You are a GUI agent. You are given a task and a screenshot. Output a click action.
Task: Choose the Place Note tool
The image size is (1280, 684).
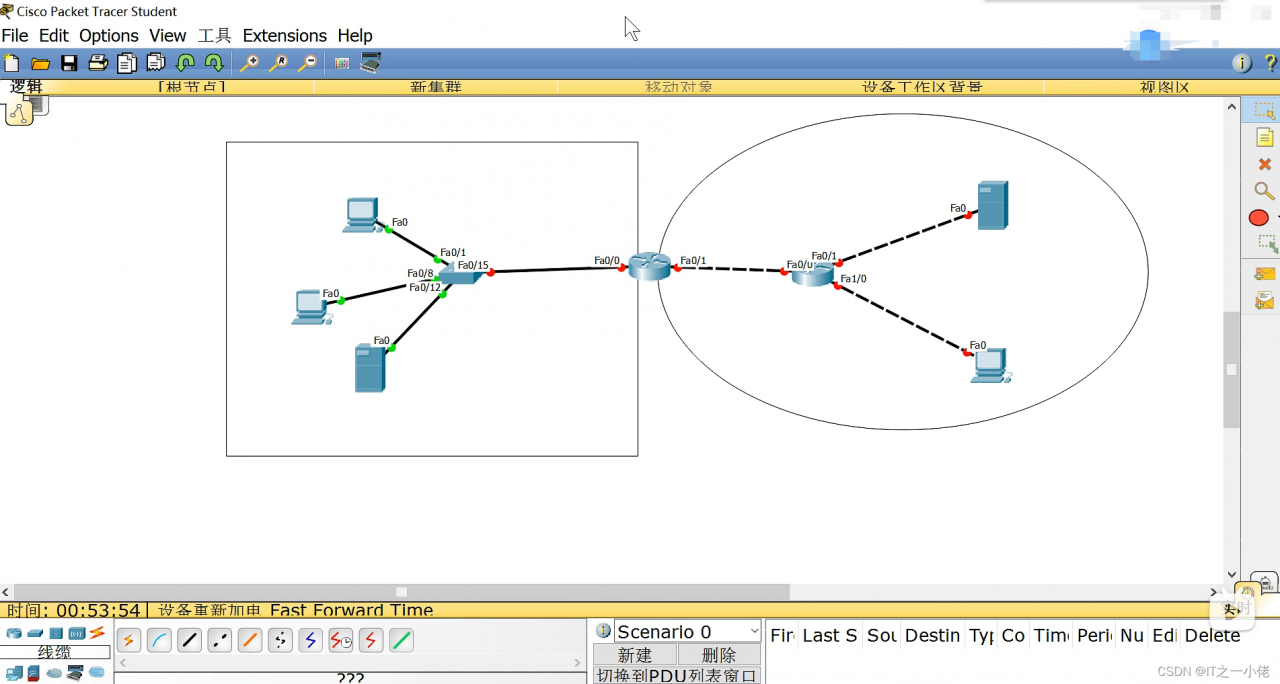1264,138
